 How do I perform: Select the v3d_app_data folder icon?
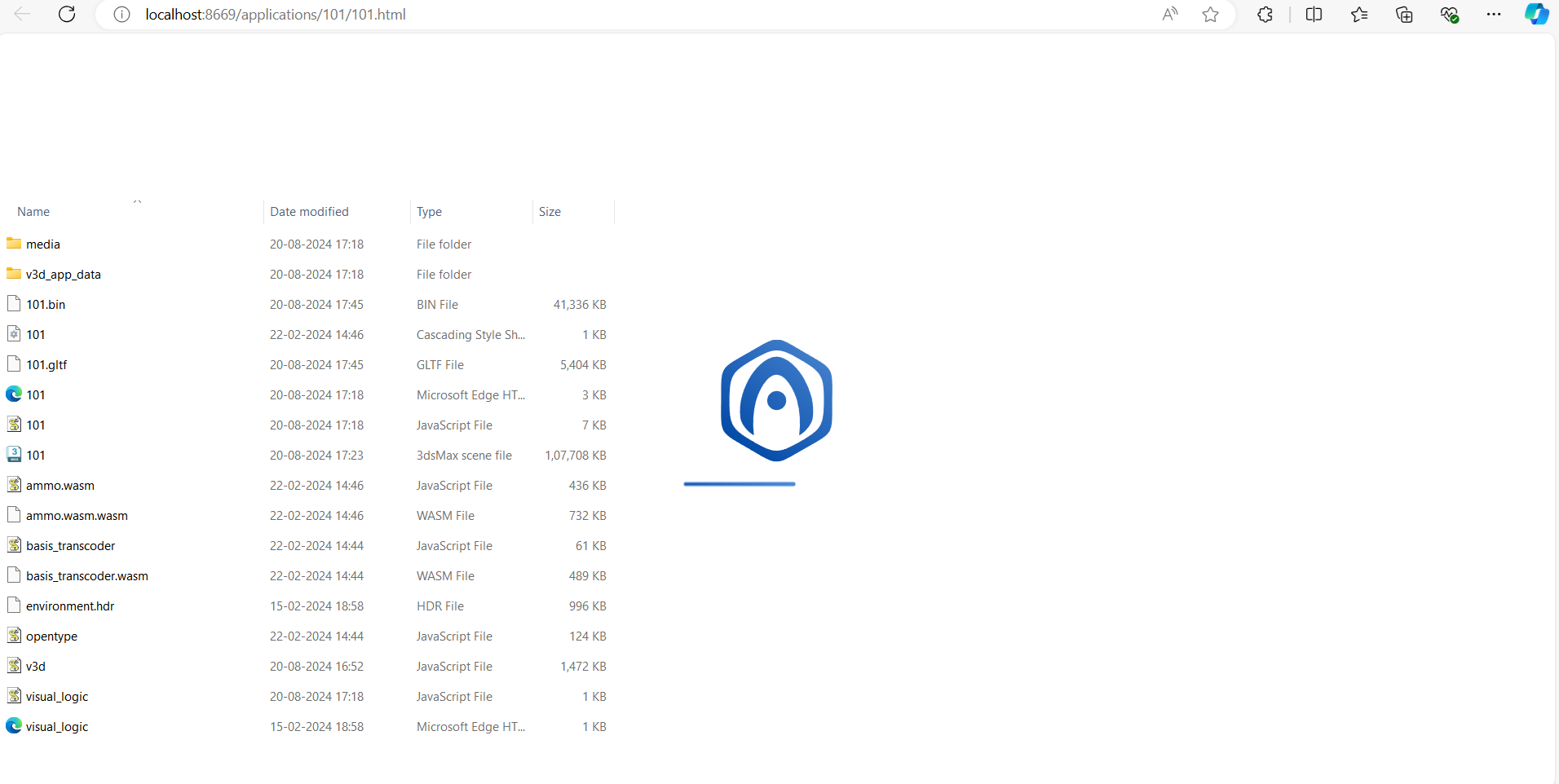point(14,274)
